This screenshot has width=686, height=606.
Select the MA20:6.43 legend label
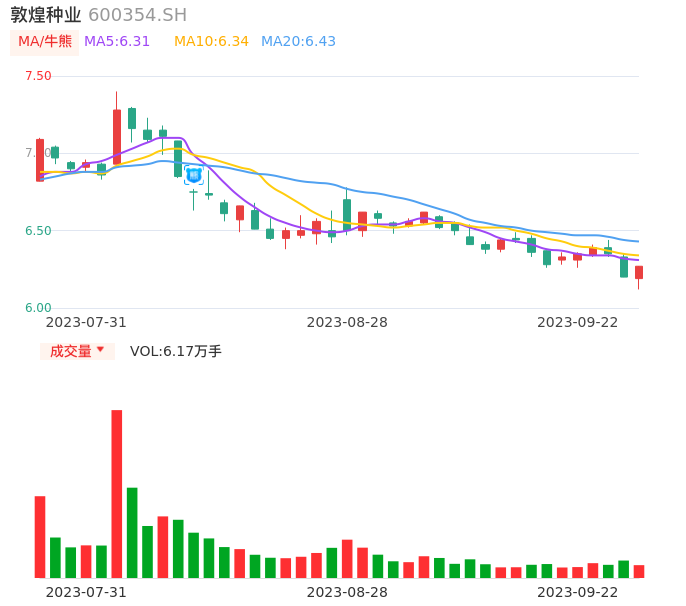click(x=298, y=42)
